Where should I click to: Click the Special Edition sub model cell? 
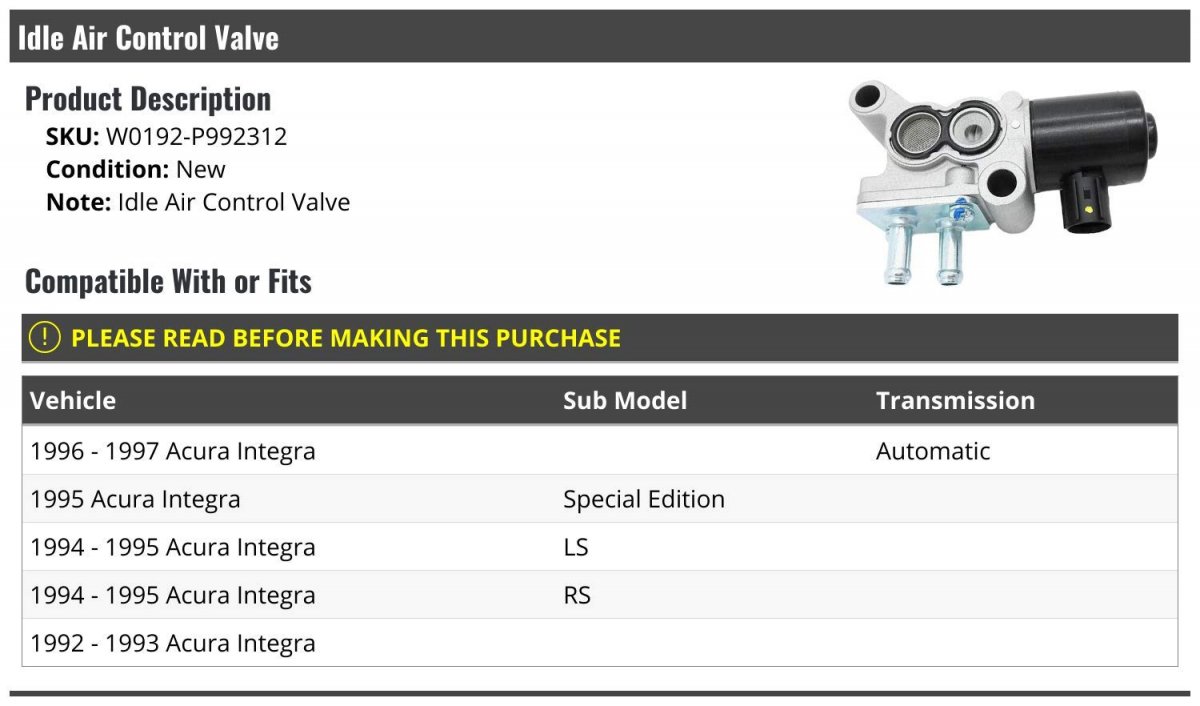pos(644,499)
